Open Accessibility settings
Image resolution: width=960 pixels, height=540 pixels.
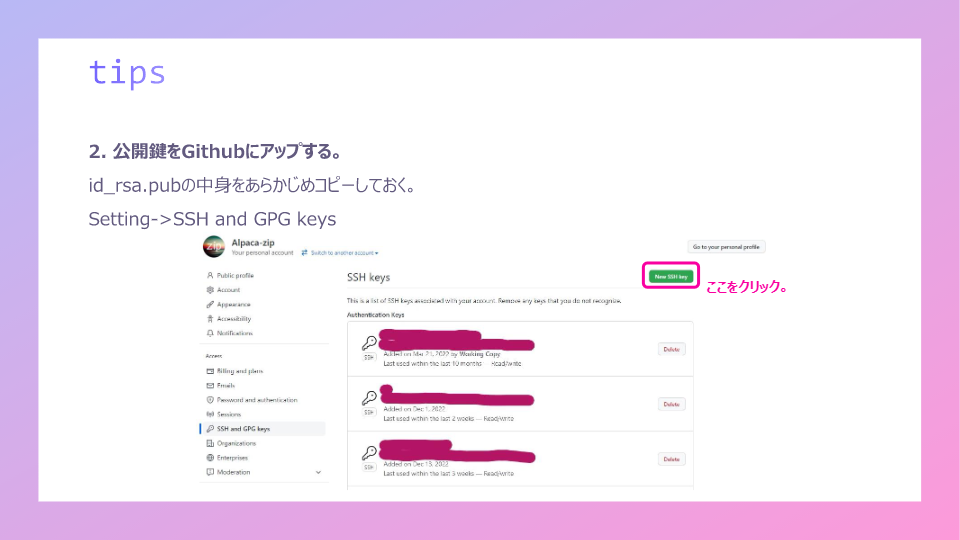234,319
